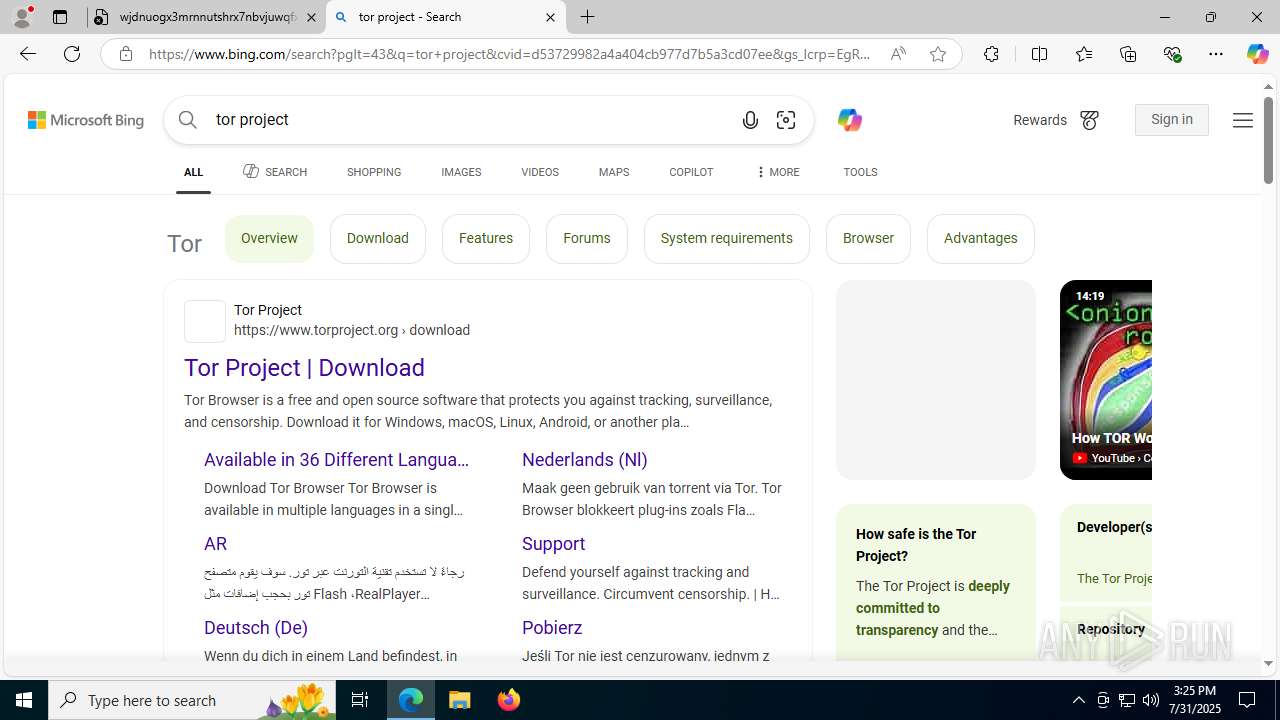Click the browser Back arrow
1280x720 pixels.
click(x=28, y=54)
